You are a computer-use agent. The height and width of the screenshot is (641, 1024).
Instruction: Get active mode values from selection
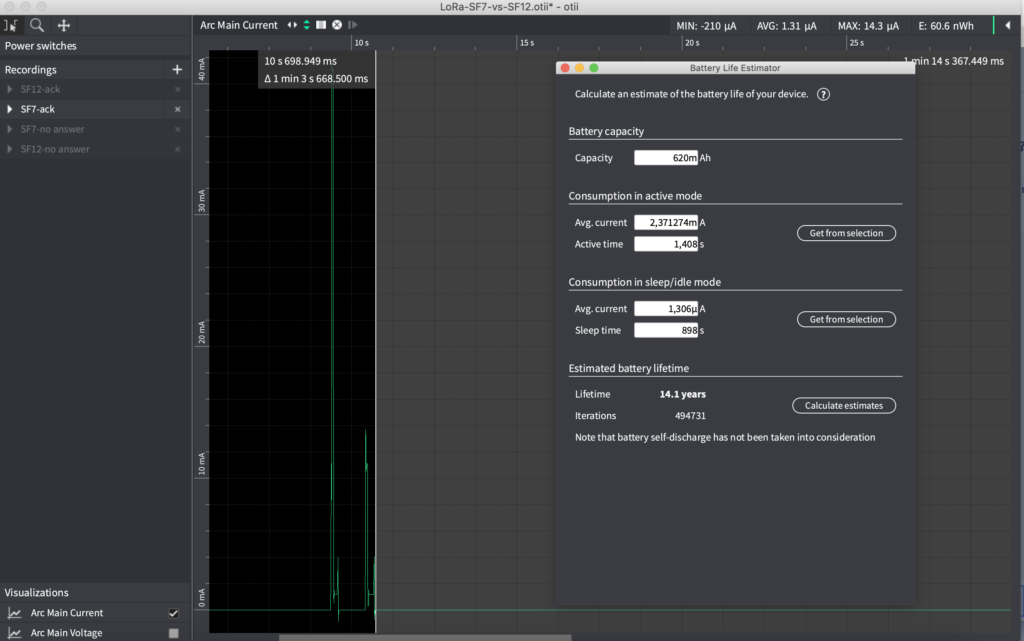click(x=846, y=233)
